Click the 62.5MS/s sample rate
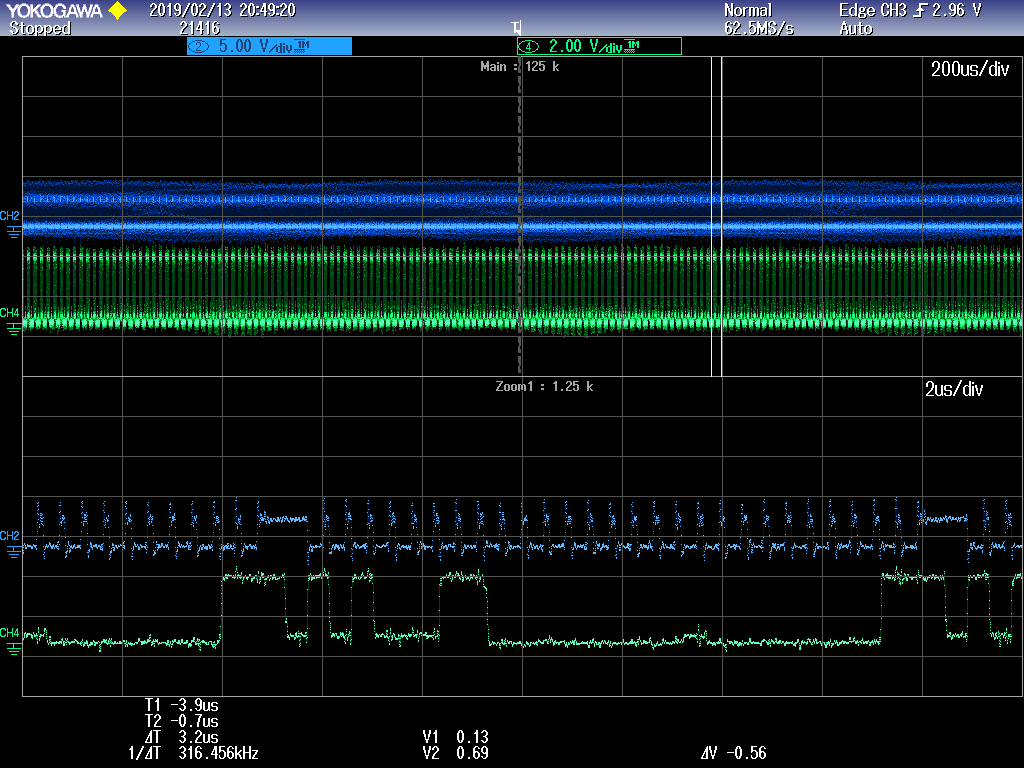Screen dimensions: 1024x768 tap(759, 28)
